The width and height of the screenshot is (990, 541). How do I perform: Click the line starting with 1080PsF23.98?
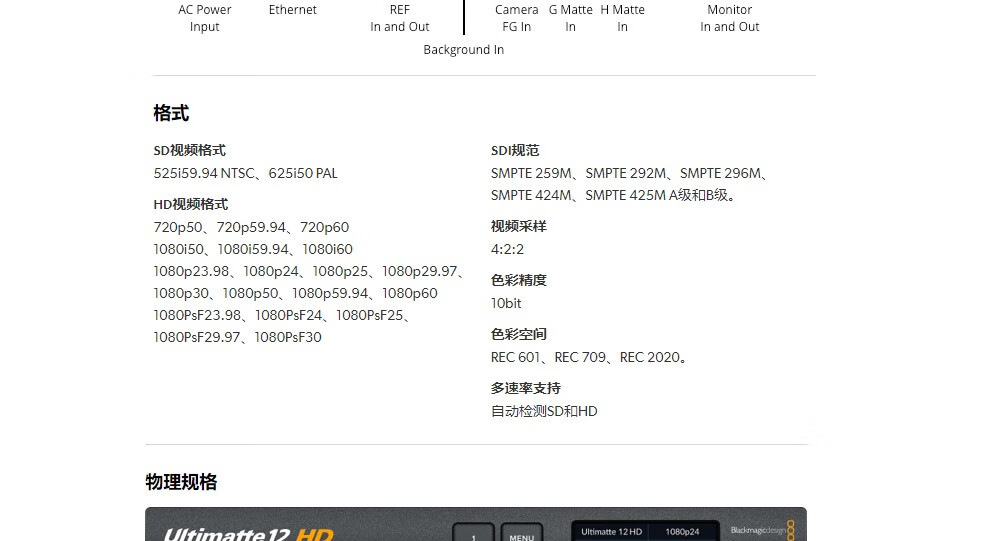coord(283,316)
